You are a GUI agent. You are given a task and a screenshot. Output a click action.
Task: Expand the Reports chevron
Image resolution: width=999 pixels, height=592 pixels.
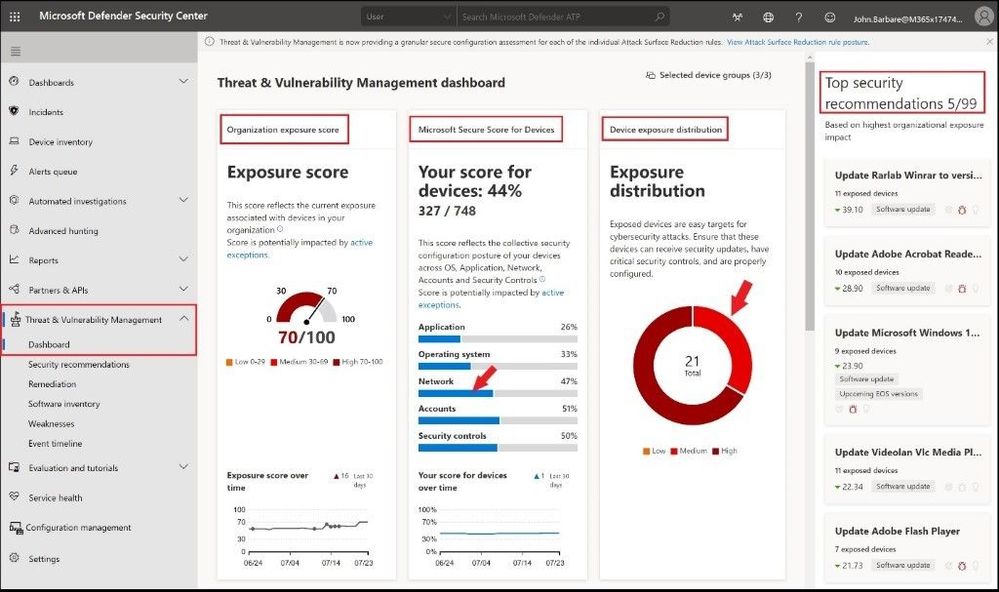183,259
